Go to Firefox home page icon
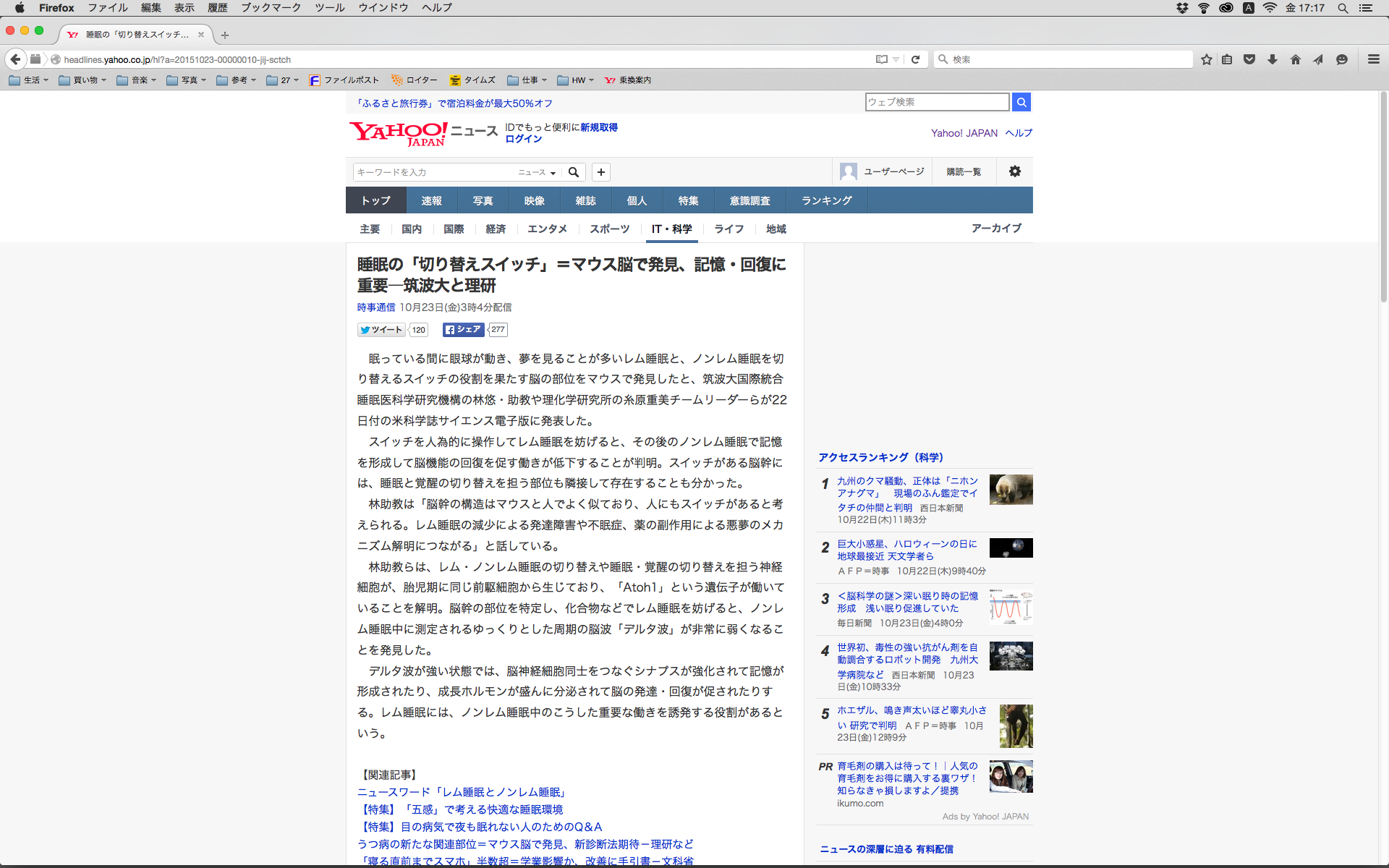 [1295, 59]
